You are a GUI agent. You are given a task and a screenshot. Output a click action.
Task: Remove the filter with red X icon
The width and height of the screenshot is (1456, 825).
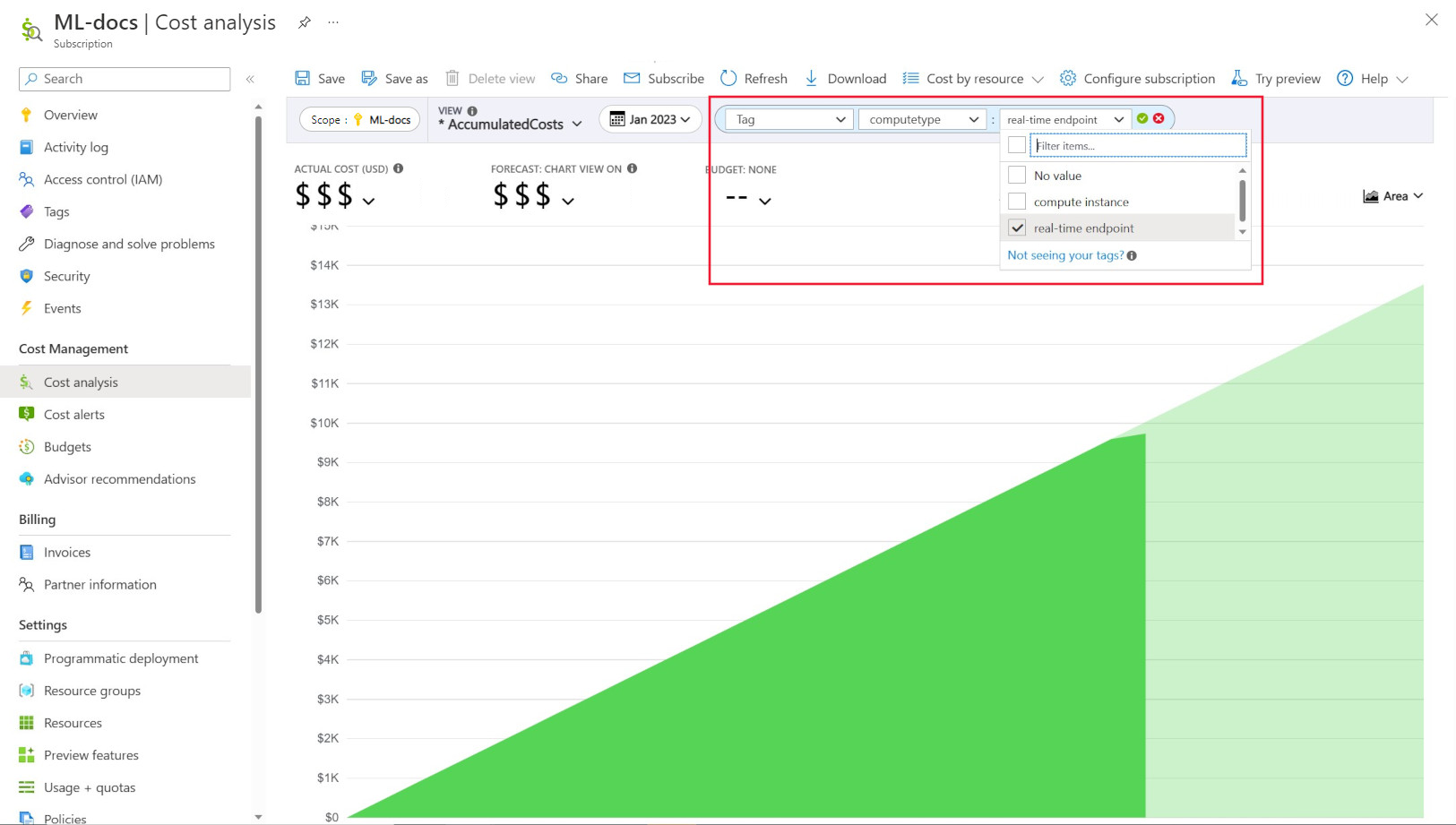(1159, 118)
